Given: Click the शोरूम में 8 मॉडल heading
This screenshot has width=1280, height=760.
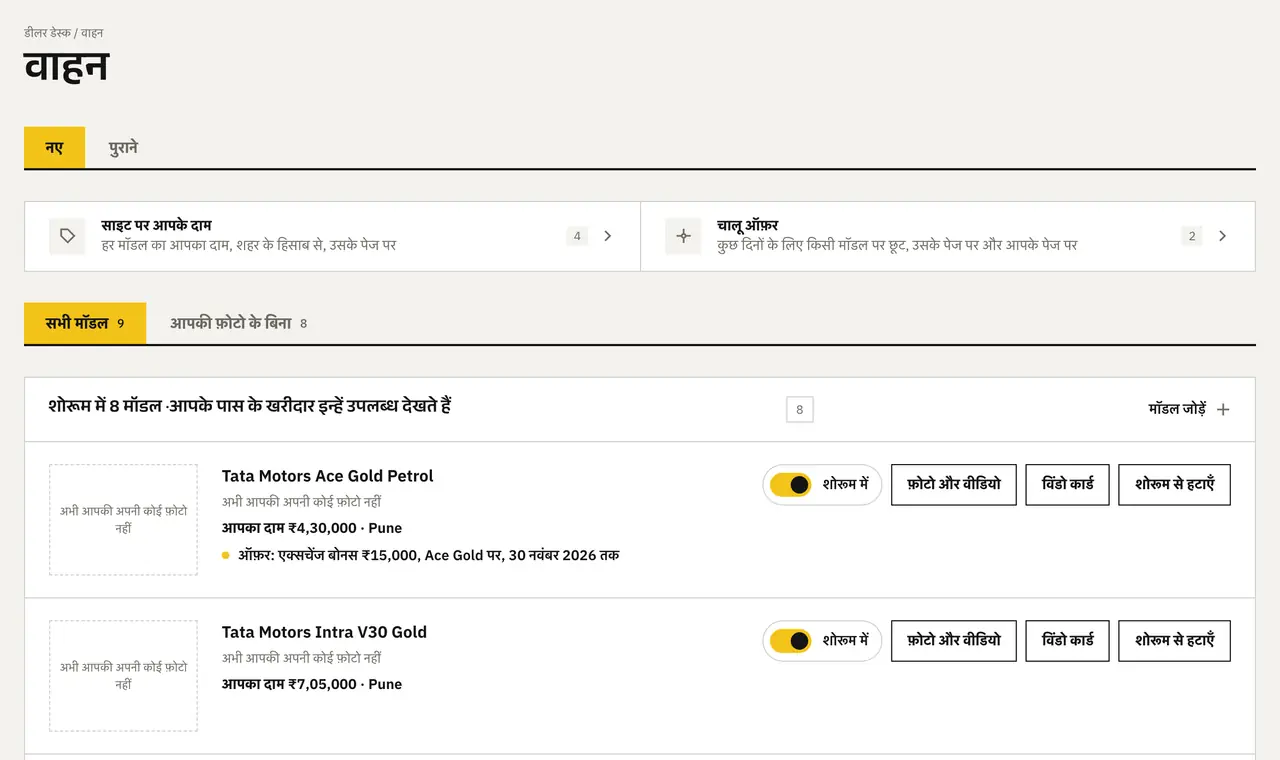Looking at the screenshot, I should point(250,406).
